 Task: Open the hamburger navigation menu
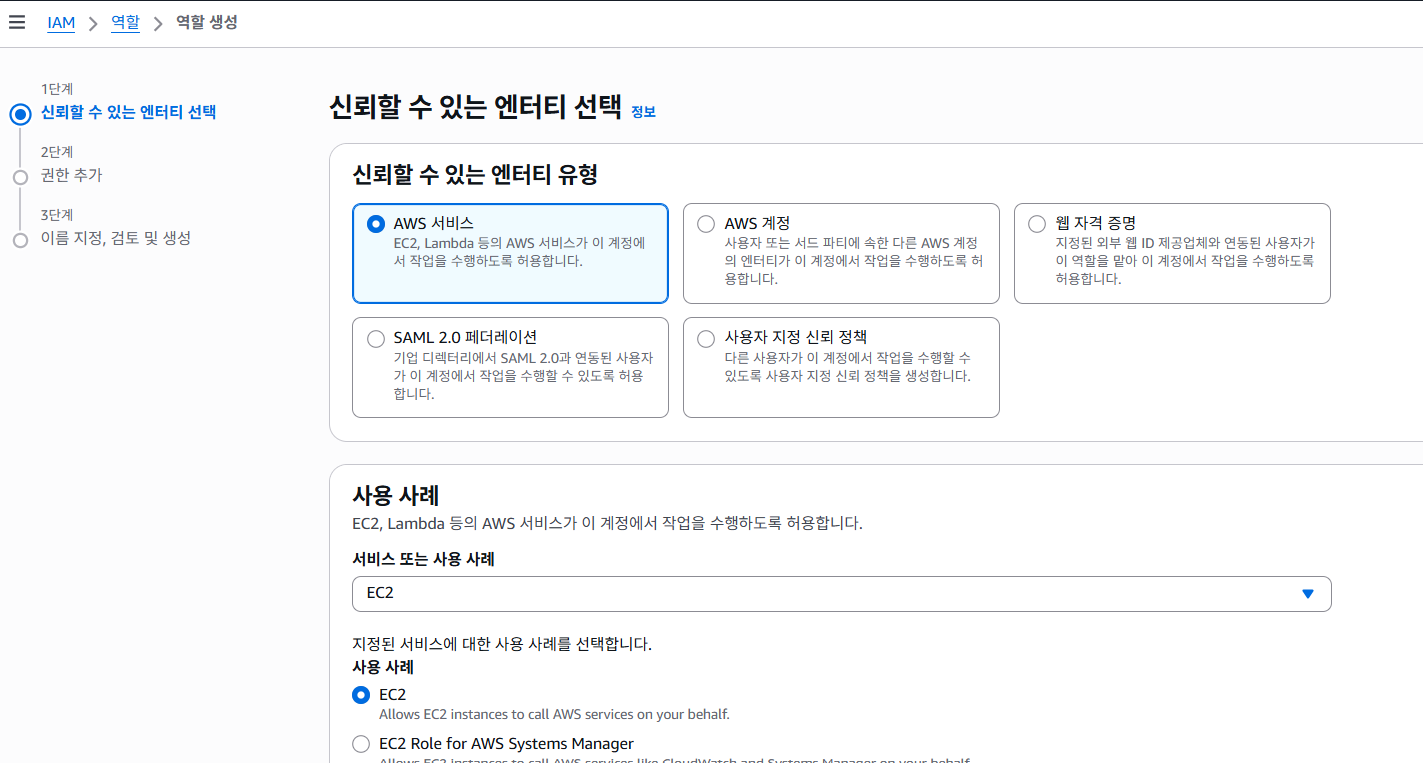(17, 22)
